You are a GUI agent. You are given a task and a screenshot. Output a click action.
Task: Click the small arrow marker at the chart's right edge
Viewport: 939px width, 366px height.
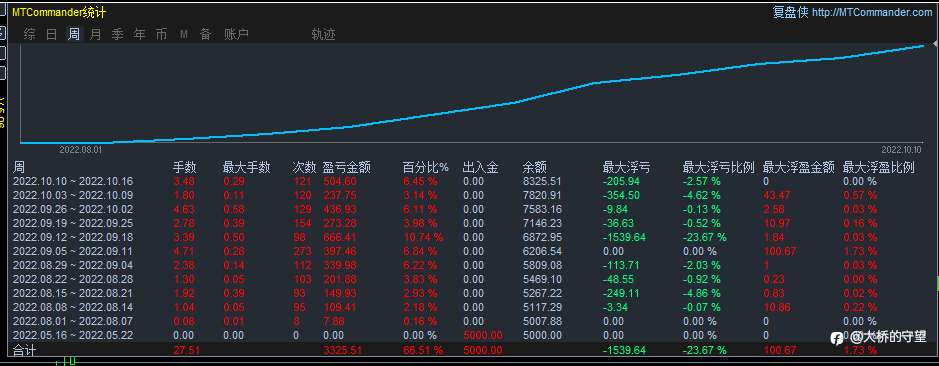point(935,44)
